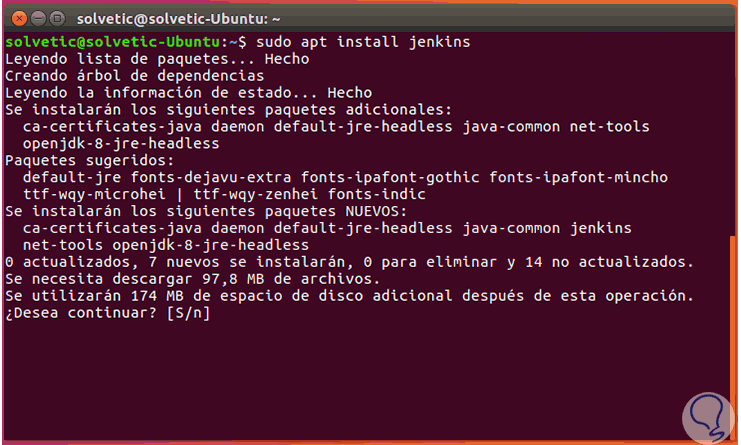Click the '0 actualizados, 7 nuevos' summary line

click(x=349, y=262)
